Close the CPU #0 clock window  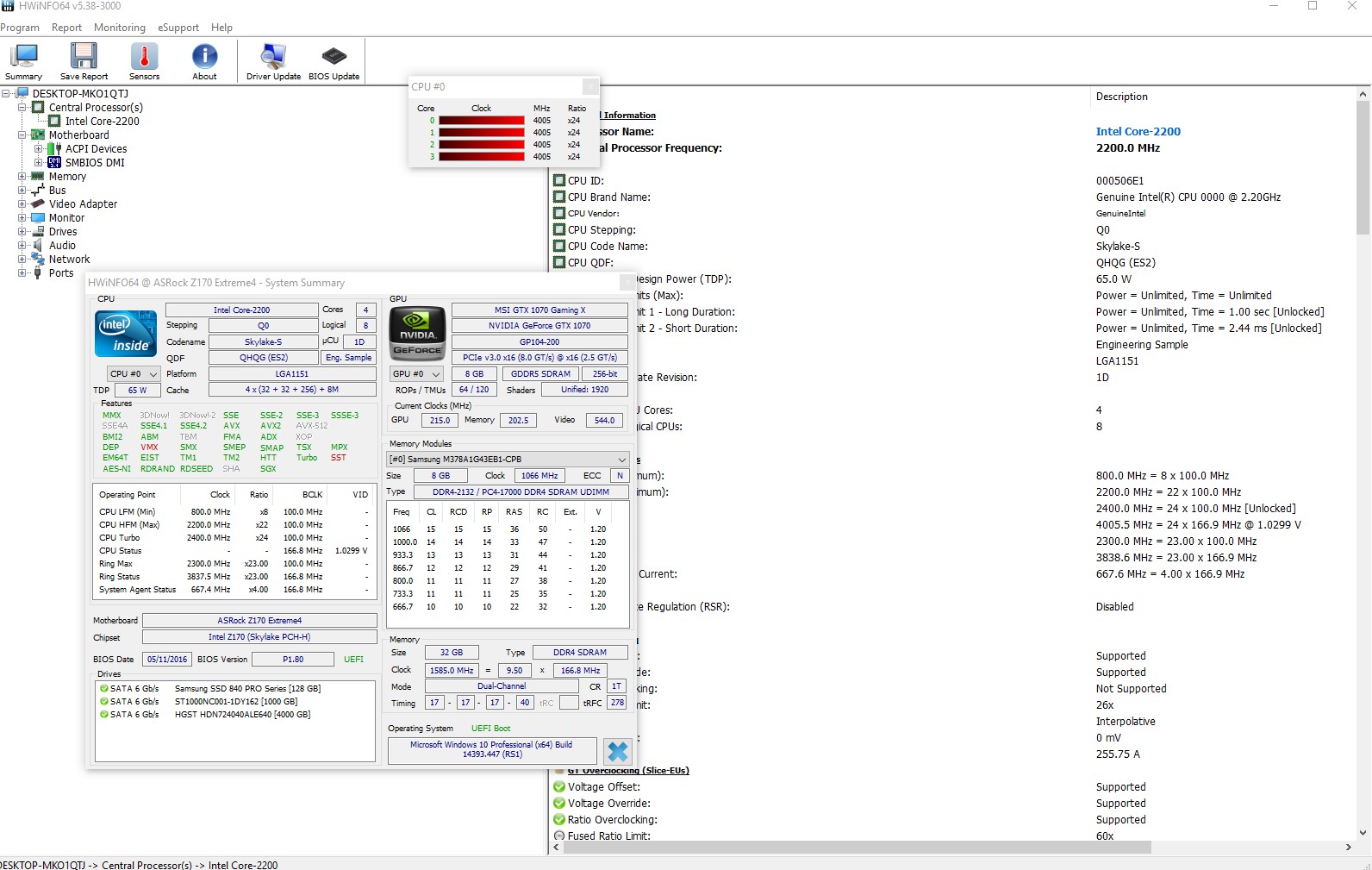click(x=590, y=86)
